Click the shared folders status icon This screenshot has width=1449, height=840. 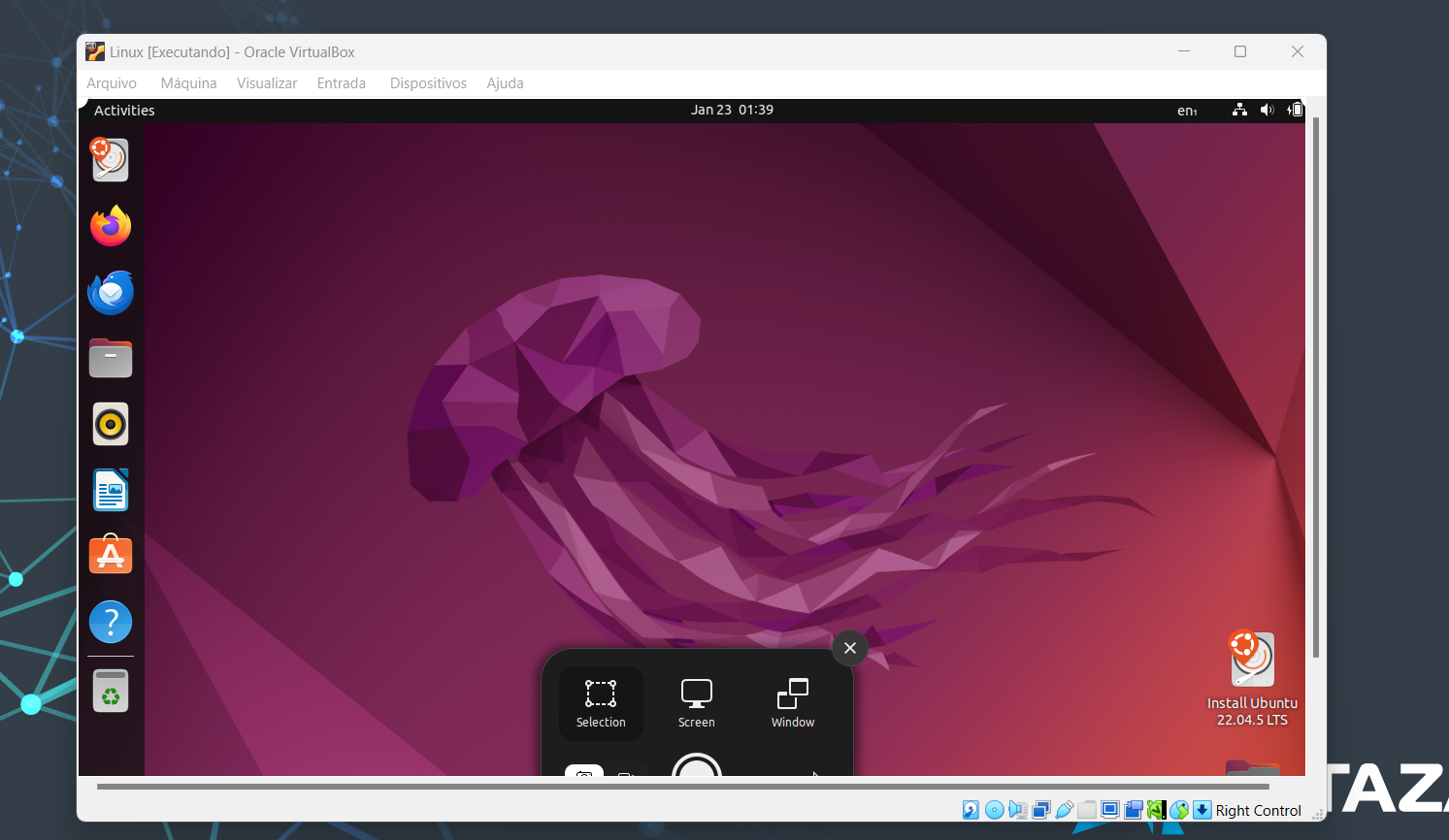click(1087, 810)
